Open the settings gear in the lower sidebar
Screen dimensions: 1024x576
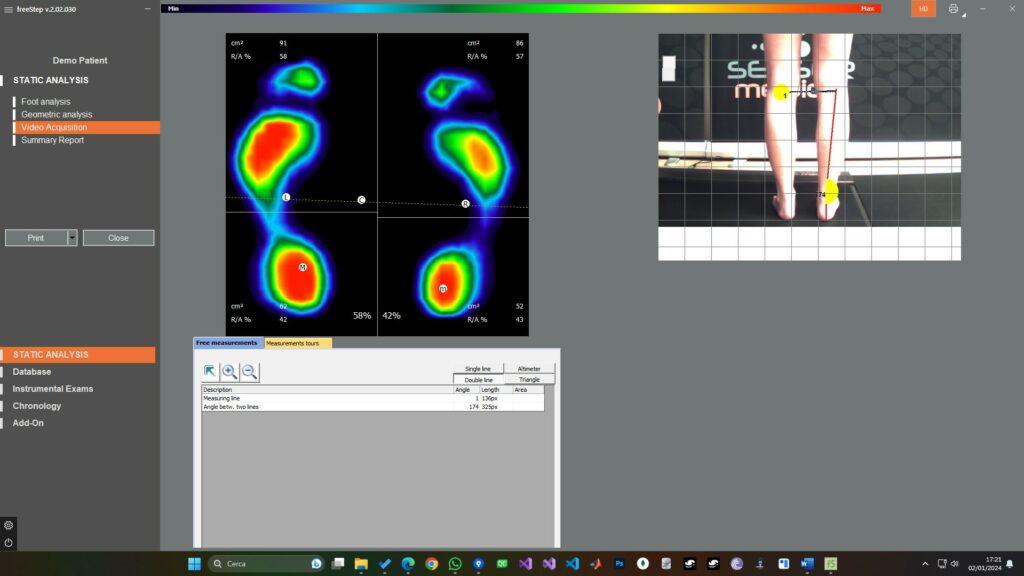coord(8,525)
